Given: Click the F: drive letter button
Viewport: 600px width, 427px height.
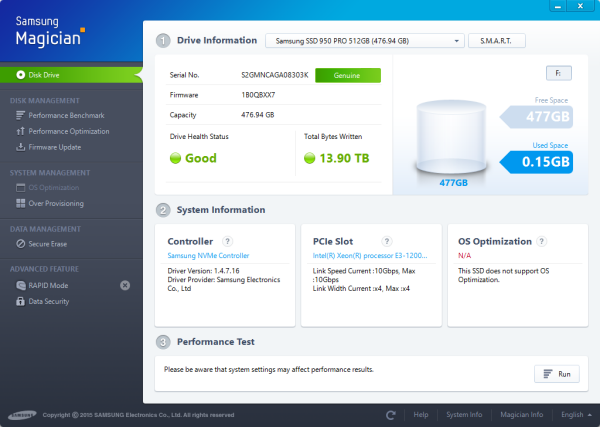Looking at the screenshot, I should [558, 72].
